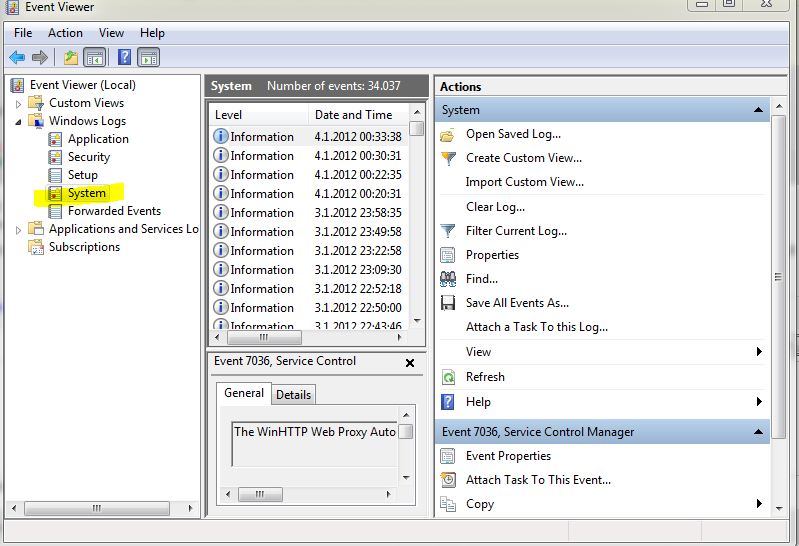Close the Event 7036 preview pane
This screenshot has height=546, width=799.
[409, 363]
